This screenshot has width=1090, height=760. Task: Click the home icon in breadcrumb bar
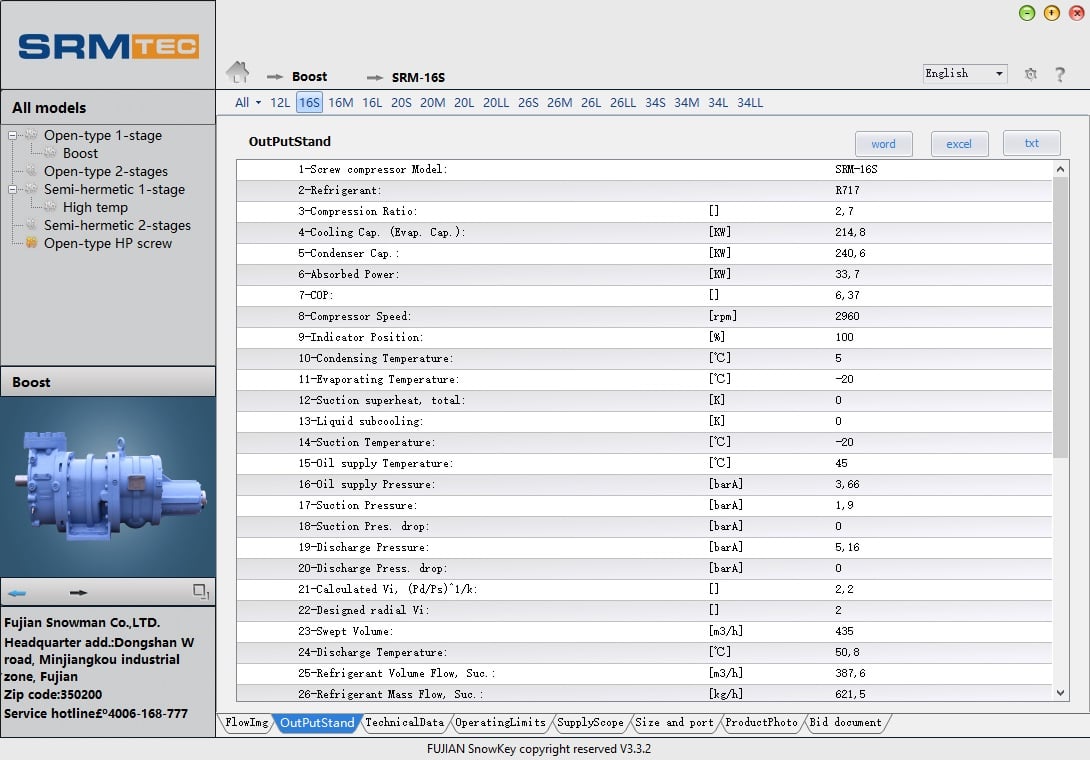237,73
